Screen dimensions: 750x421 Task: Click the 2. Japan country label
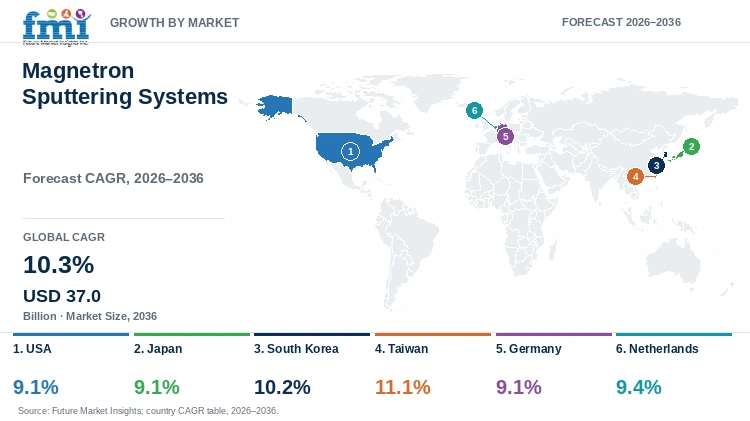point(158,349)
